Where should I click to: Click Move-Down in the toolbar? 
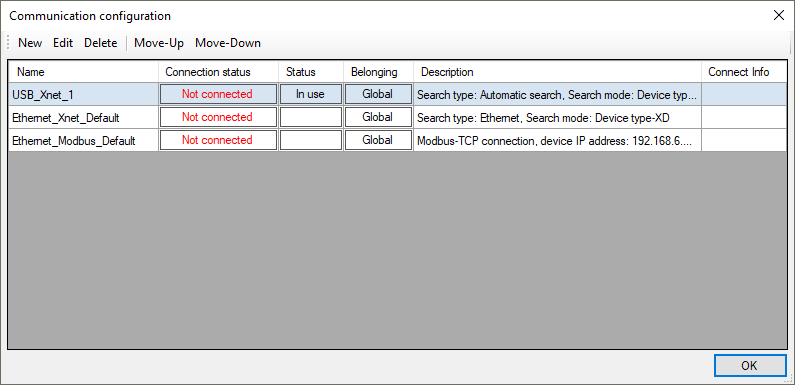tap(228, 43)
